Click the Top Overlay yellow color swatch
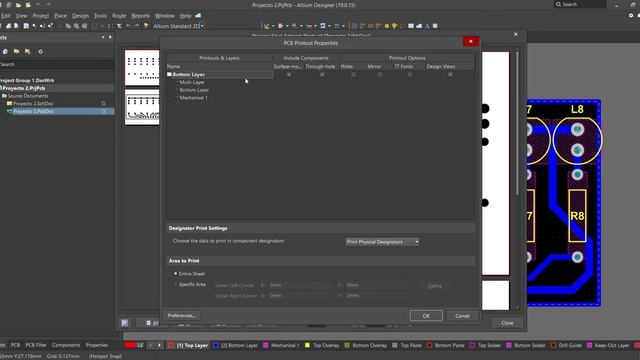640x360 pixels. (307, 345)
